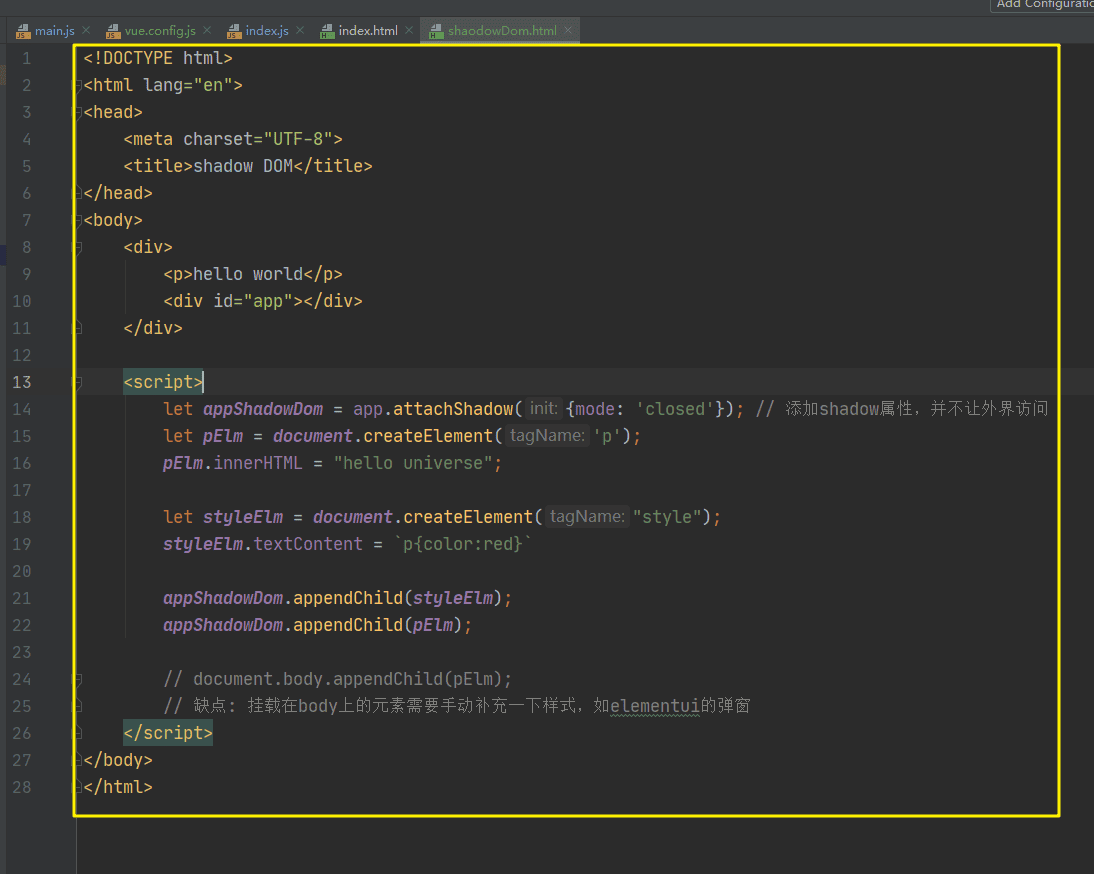Close the index.js tab
The image size is (1094, 874).
click(x=300, y=31)
